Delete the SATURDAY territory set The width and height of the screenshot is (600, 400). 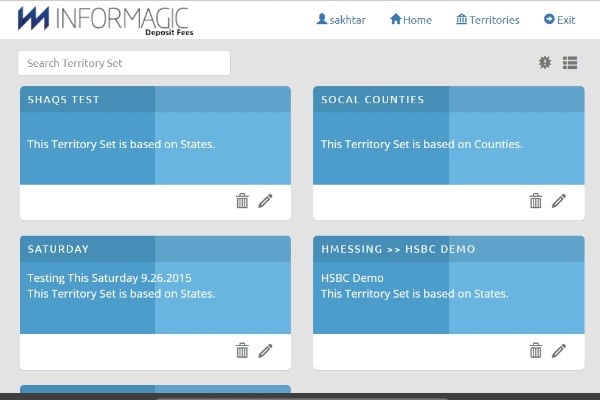[242, 350]
